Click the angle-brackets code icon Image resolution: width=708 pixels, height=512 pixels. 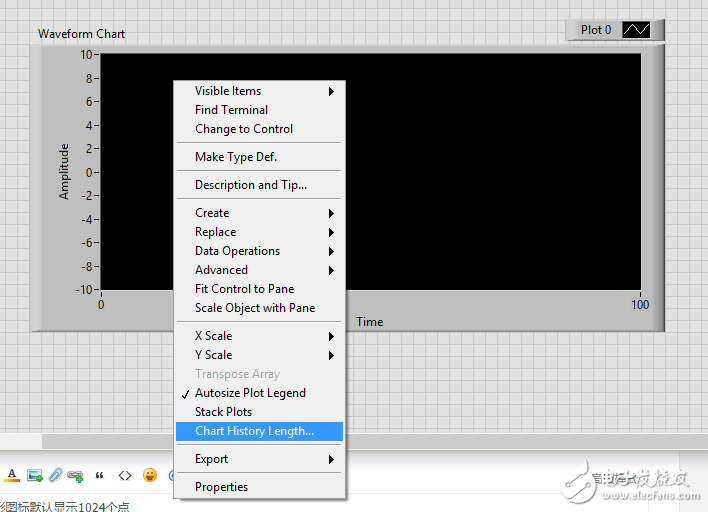pos(125,475)
